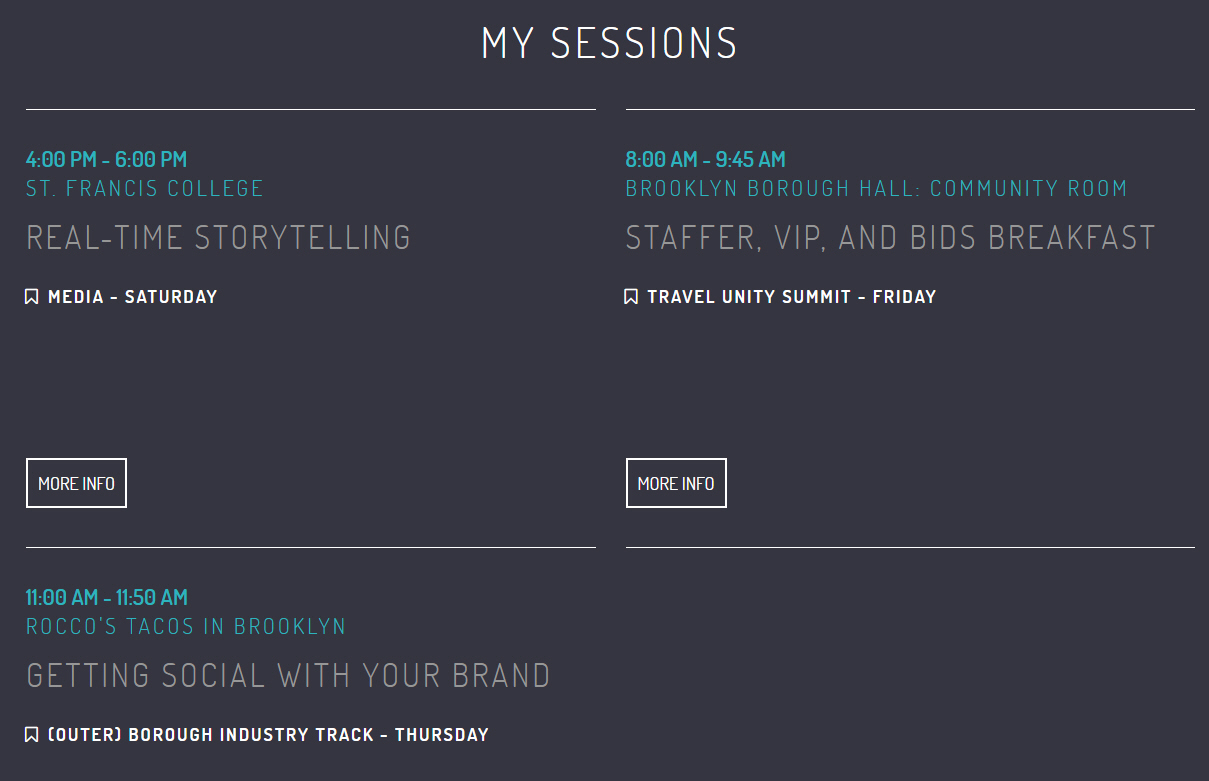This screenshot has height=781, width=1209.
Task: Open the Getting Social With Your Brand session
Action: (x=288, y=676)
